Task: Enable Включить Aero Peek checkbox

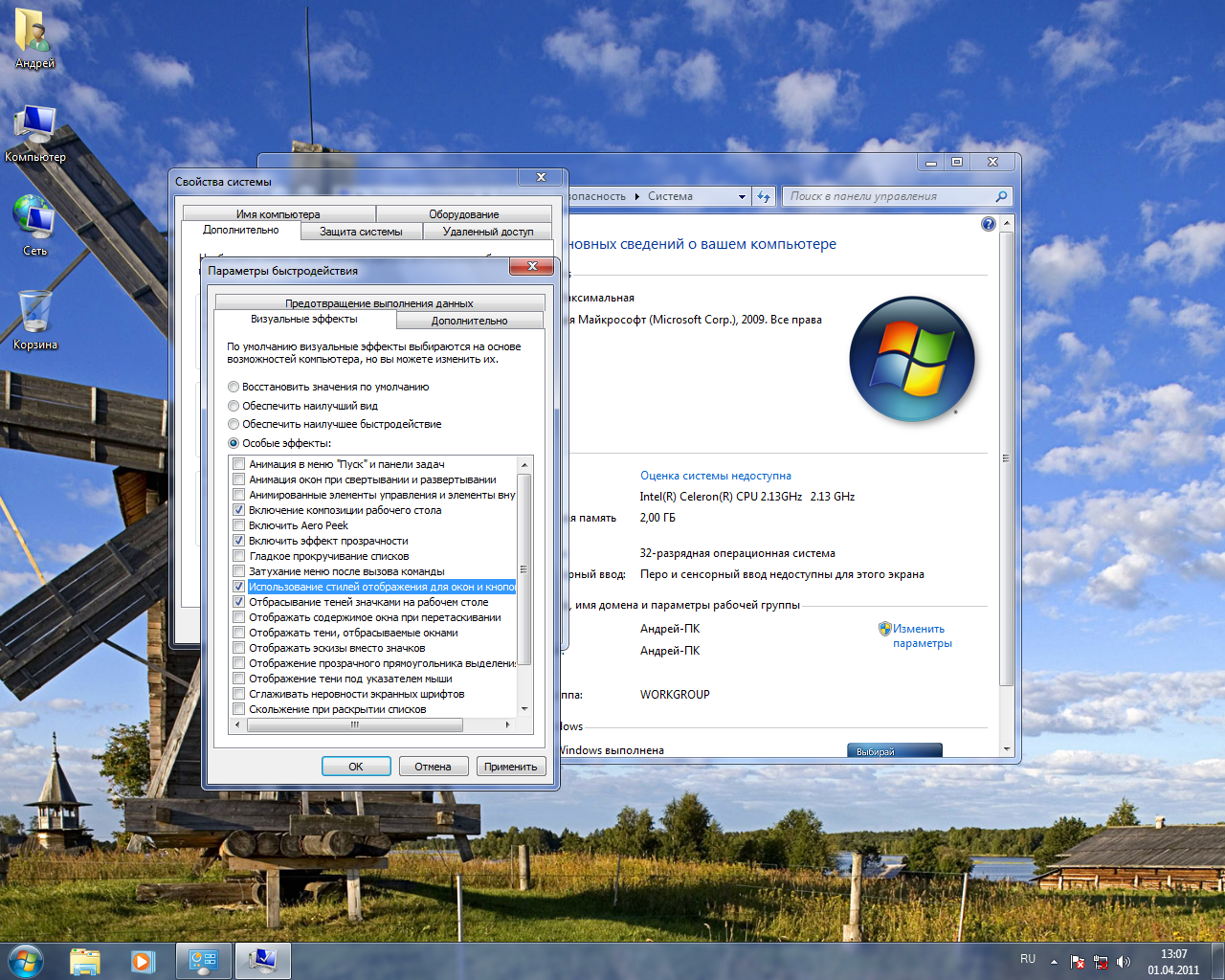Action: [x=239, y=525]
